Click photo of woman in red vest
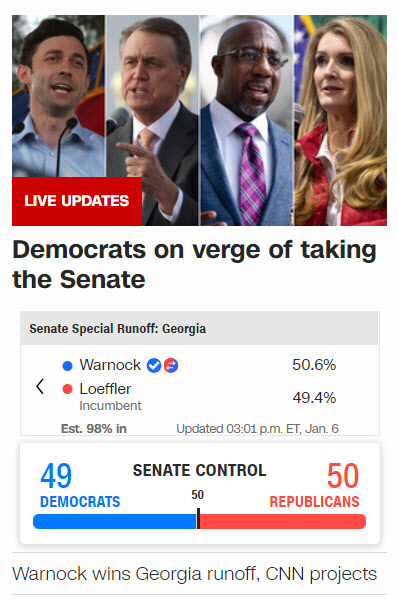 340,120
